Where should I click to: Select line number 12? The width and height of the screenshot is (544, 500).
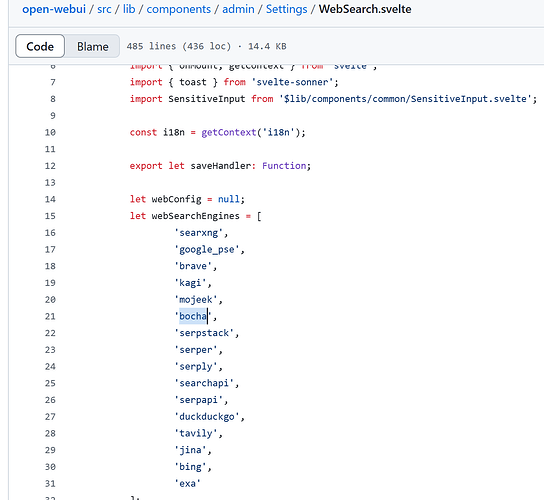pos(50,166)
